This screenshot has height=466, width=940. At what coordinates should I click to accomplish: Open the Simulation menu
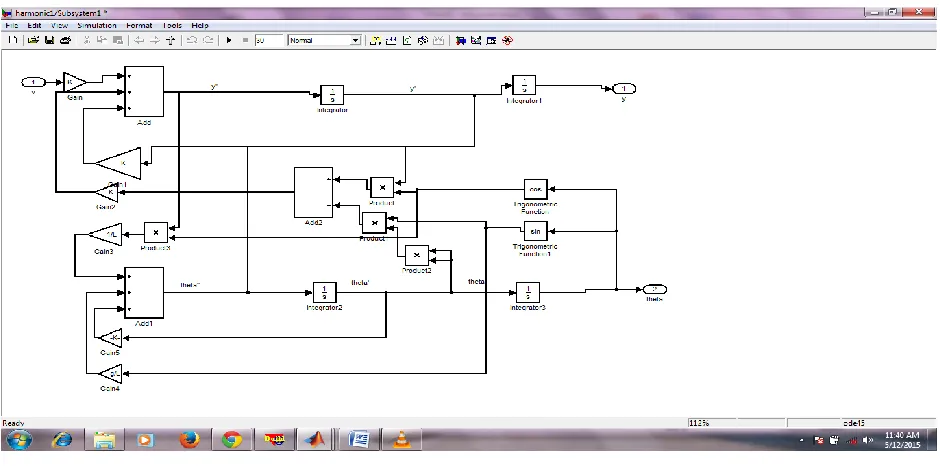pos(97,25)
